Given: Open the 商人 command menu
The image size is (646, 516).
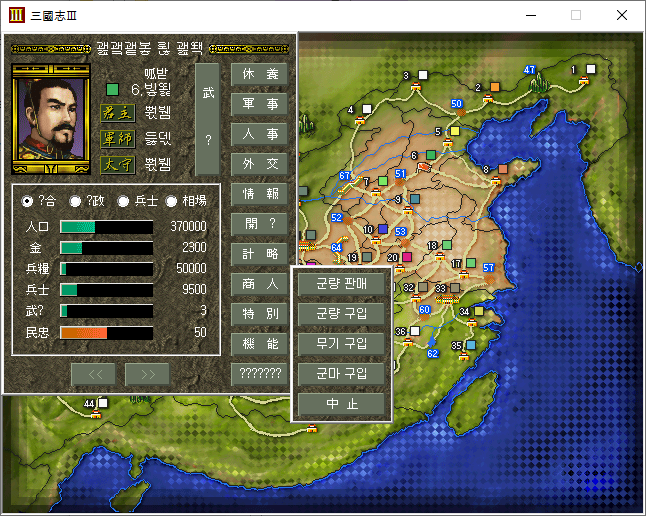Looking at the screenshot, I should (260, 284).
